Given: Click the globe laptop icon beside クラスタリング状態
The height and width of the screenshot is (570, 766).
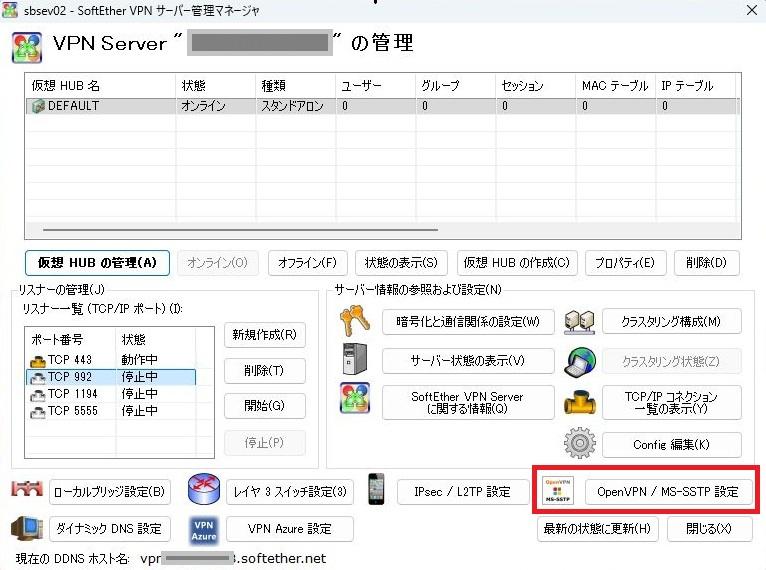Looking at the screenshot, I should tap(579, 362).
